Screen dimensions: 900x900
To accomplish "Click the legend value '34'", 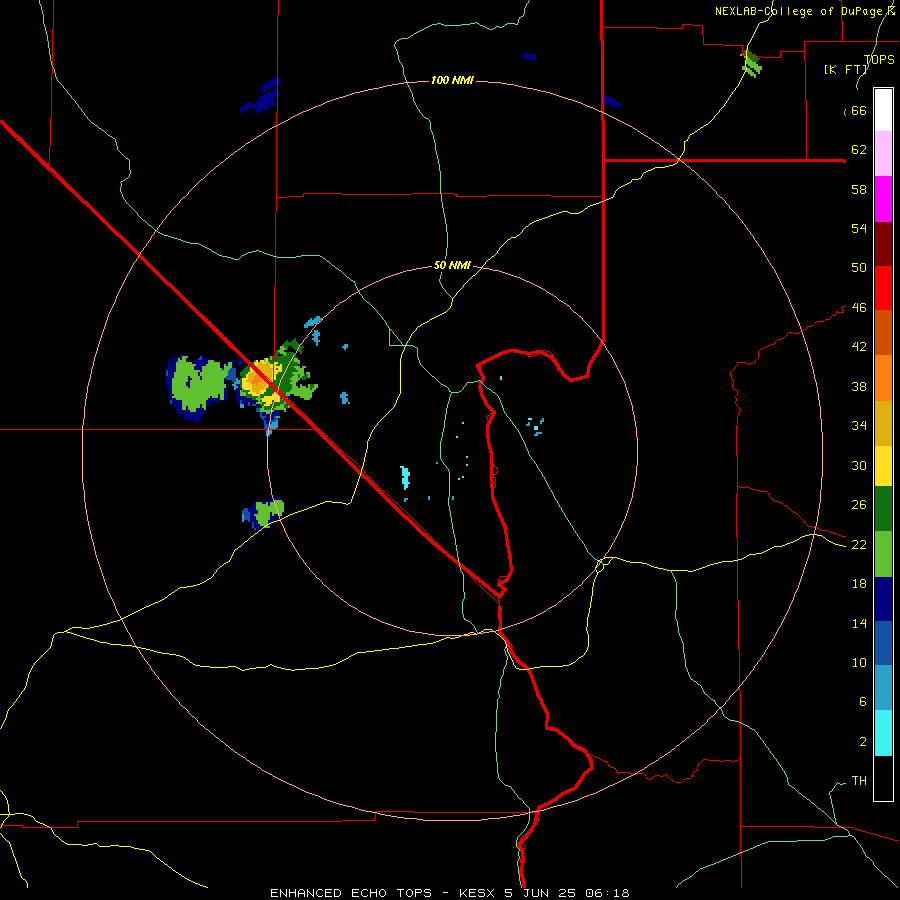I will pos(859,426).
